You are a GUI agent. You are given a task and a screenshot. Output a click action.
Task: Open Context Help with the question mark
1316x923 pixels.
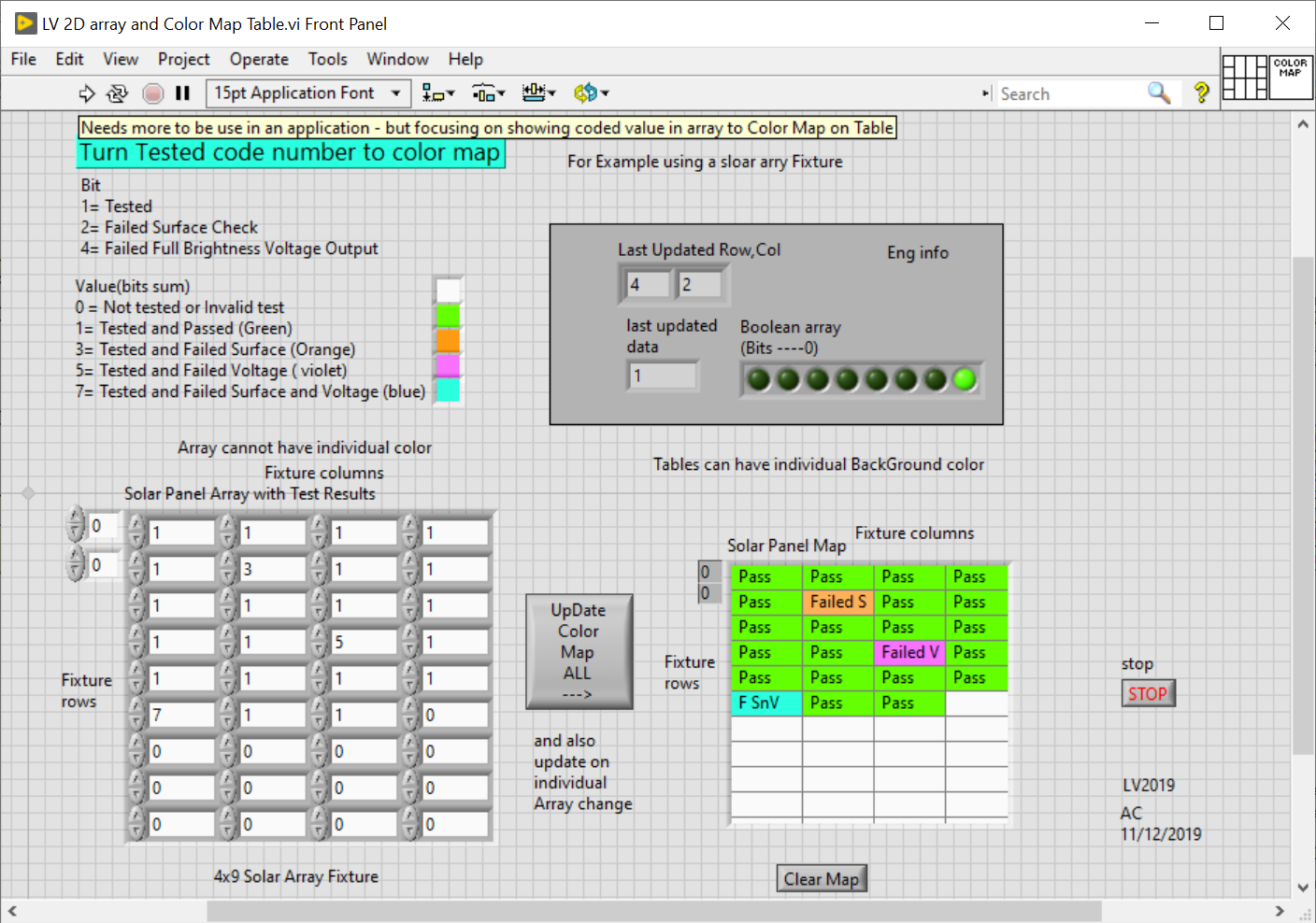[x=1201, y=93]
